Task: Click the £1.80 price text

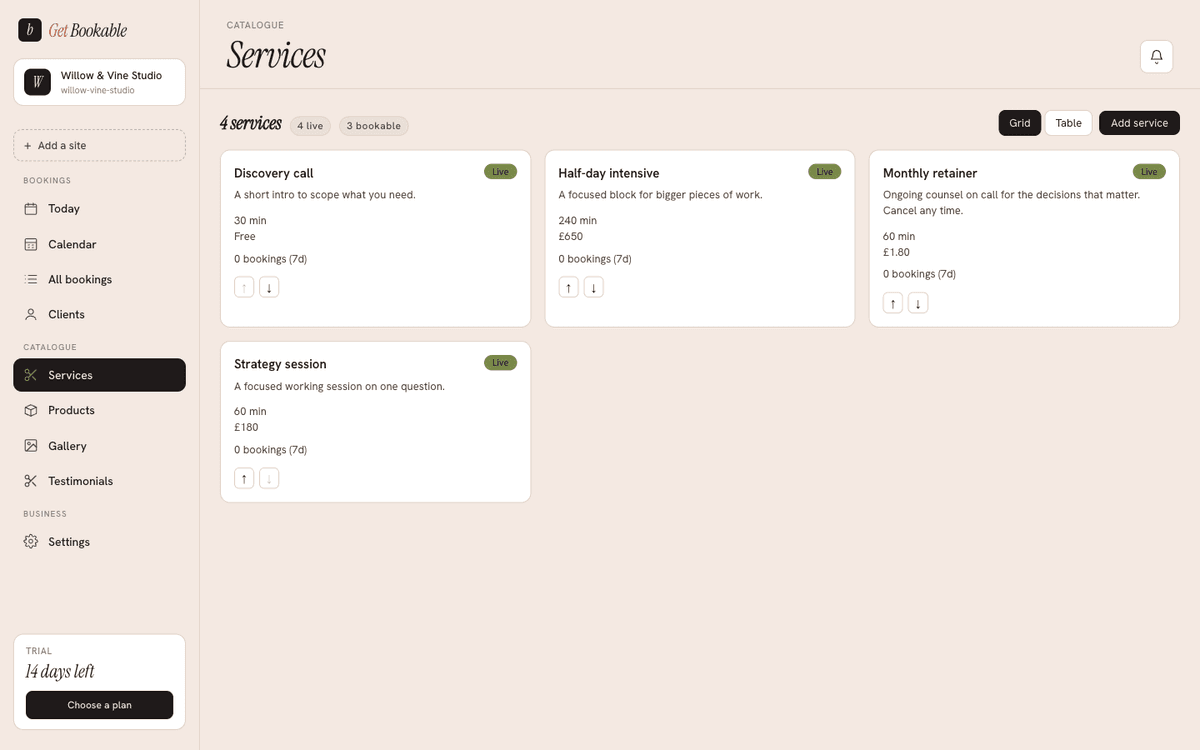Action: tap(897, 252)
